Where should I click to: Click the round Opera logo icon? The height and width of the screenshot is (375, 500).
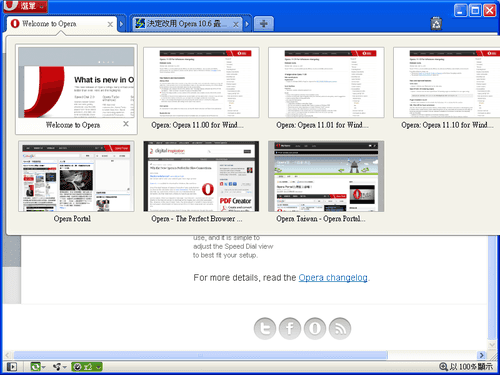coord(315,329)
